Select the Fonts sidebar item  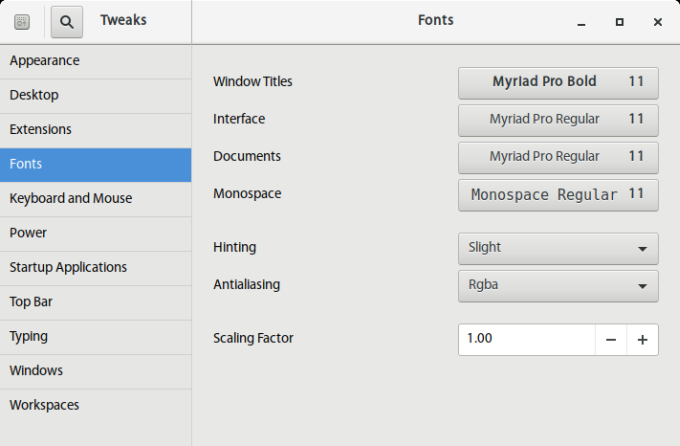(x=95, y=164)
